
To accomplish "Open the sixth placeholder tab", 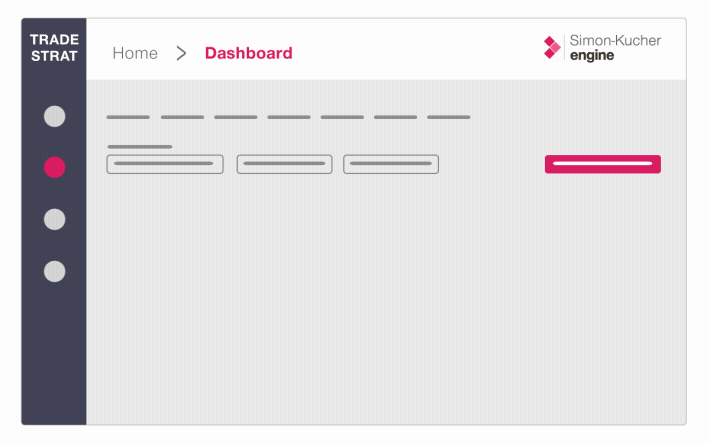I will (395, 117).
